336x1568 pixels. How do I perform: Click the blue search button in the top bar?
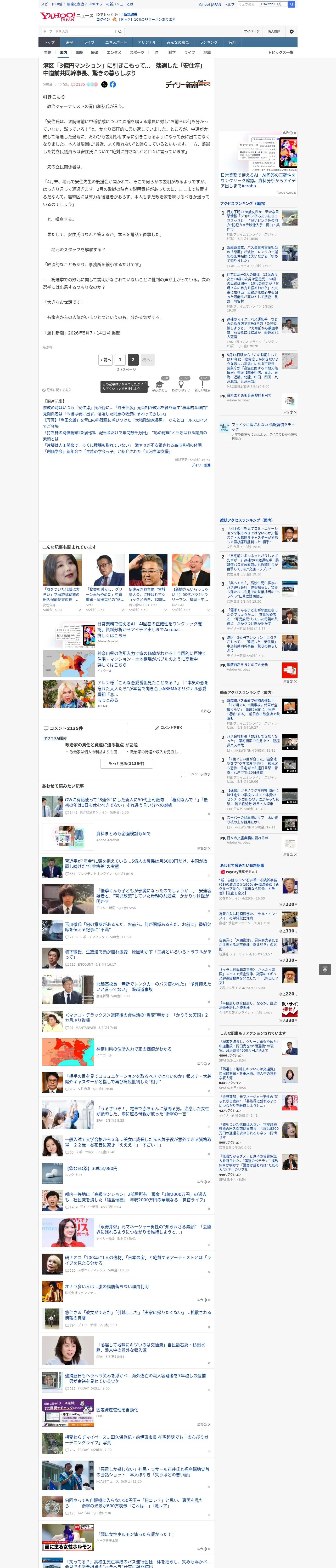(292, 4)
